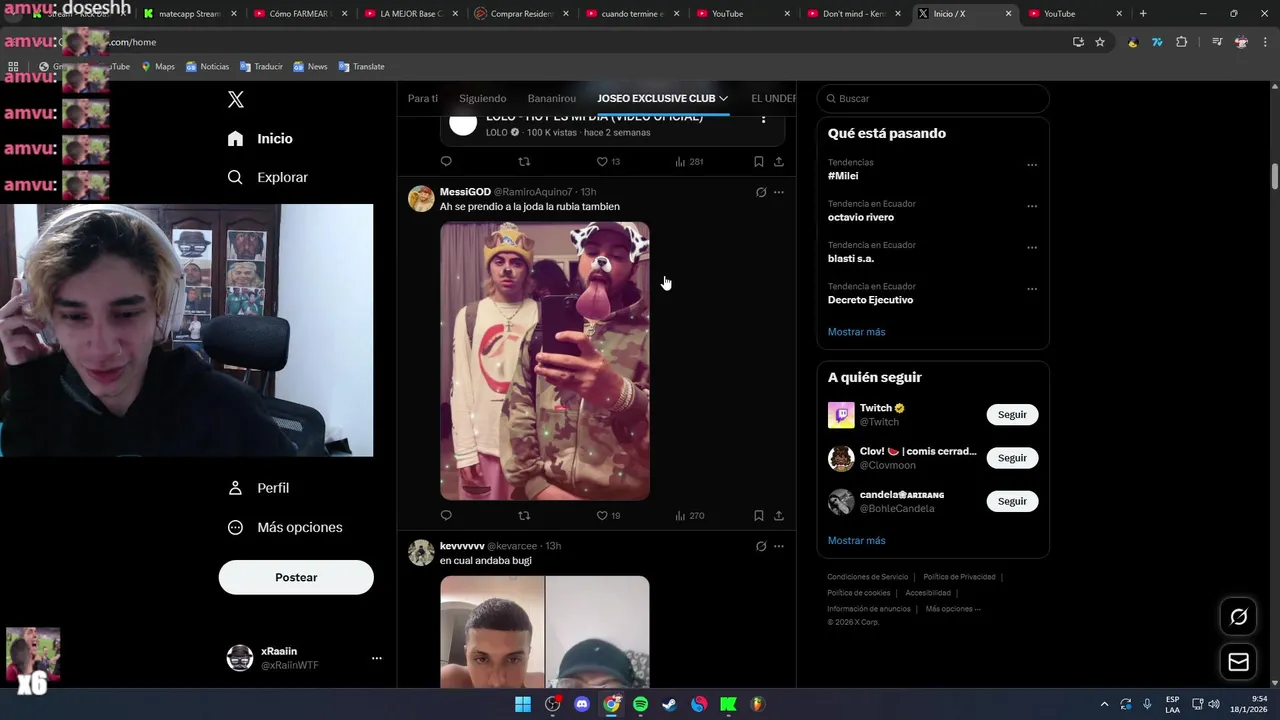This screenshot has width=1280, height=720.
Task: Open Condiciones de Servicio link
Action: coord(867,577)
